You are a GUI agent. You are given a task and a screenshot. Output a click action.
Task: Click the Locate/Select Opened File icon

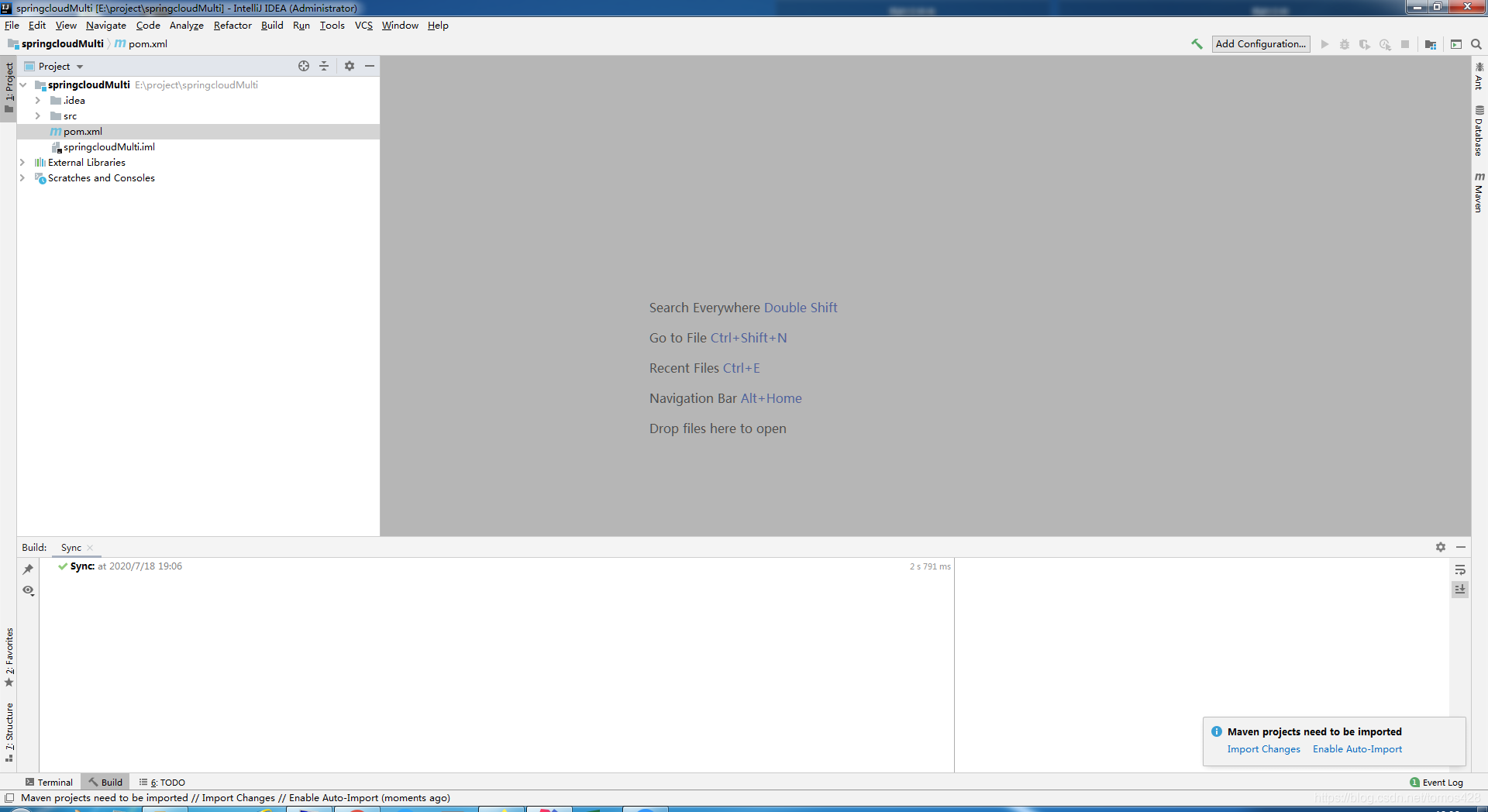(304, 66)
